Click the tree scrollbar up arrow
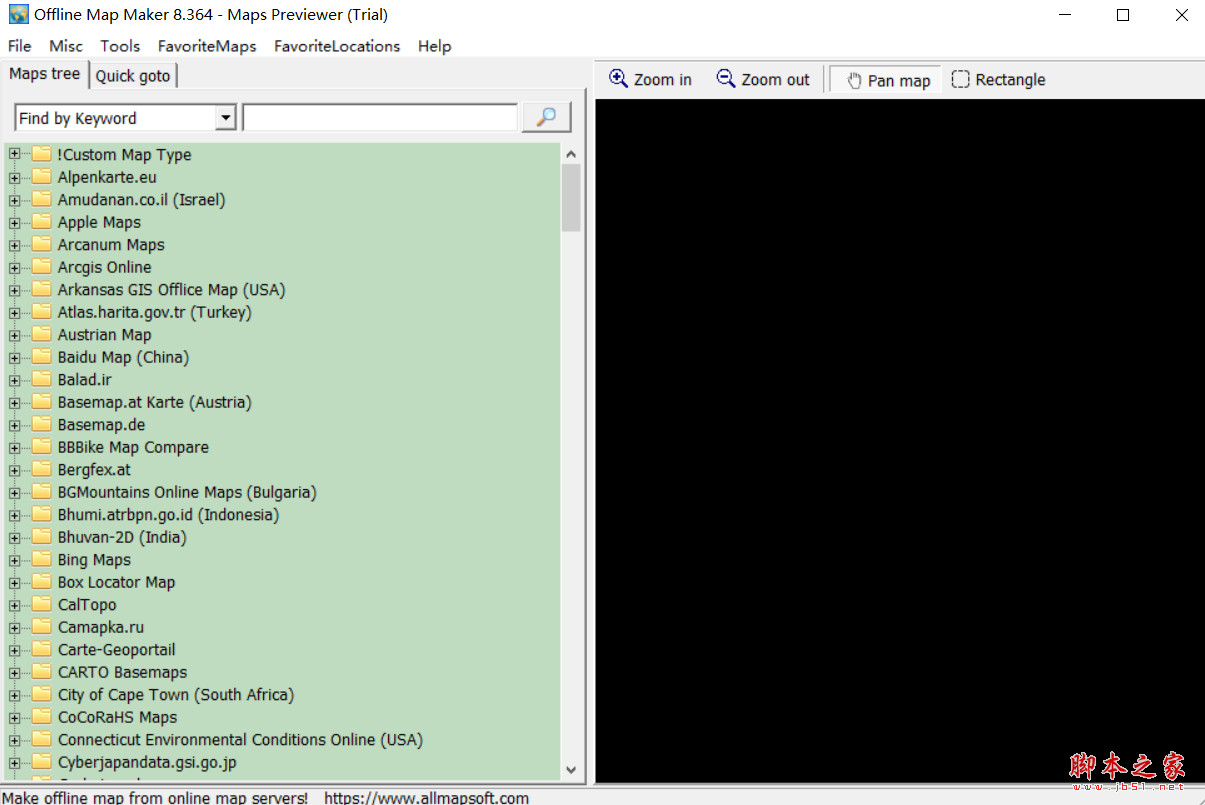The width and height of the screenshot is (1205, 805). [x=571, y=154]
